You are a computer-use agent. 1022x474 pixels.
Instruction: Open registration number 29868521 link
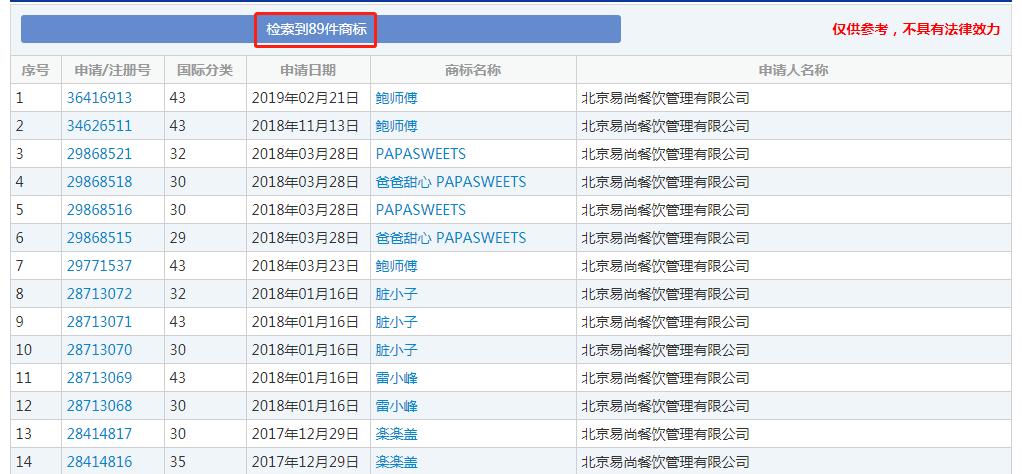99,154
